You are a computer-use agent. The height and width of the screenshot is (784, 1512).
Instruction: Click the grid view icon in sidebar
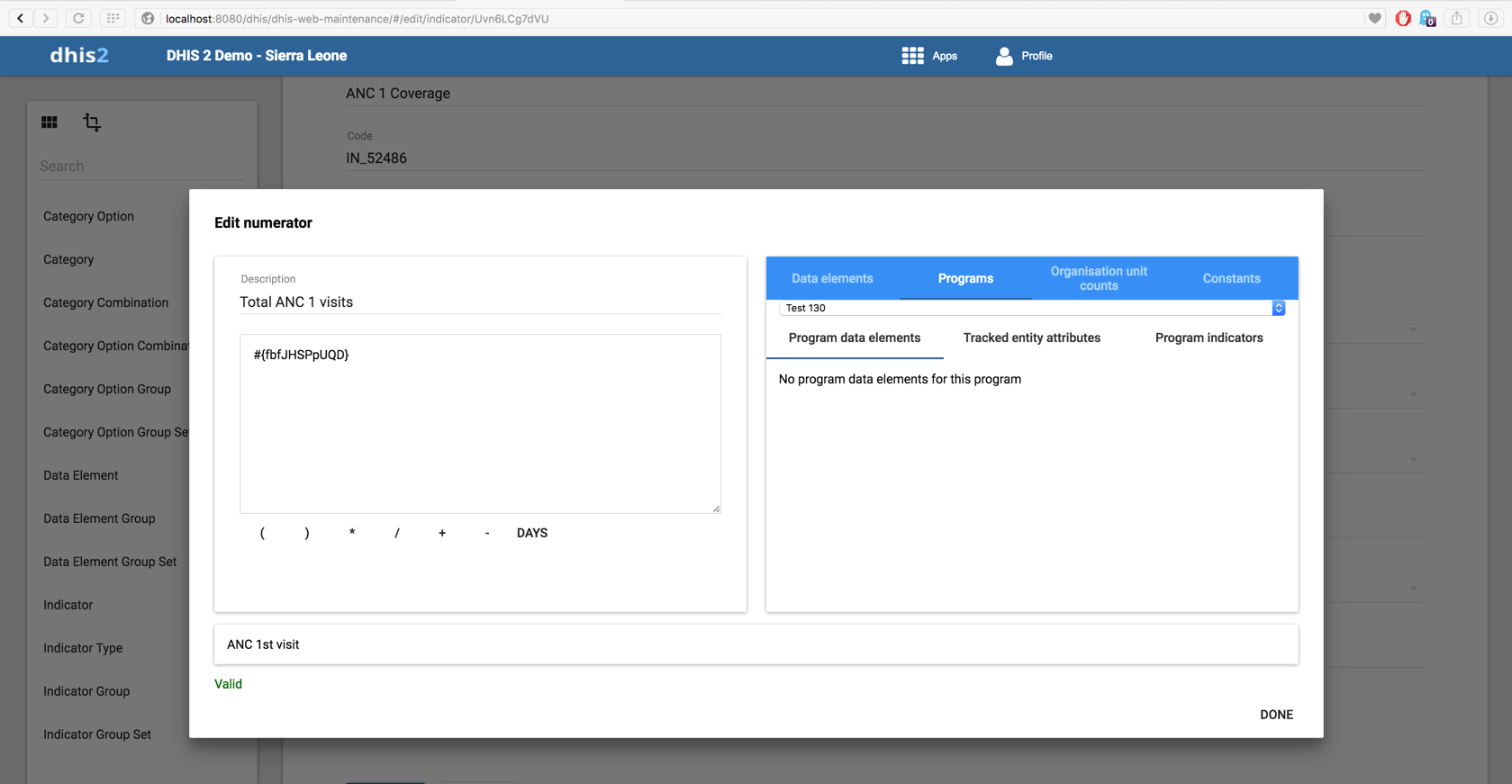pyautogui.click(x=50, y=122)
